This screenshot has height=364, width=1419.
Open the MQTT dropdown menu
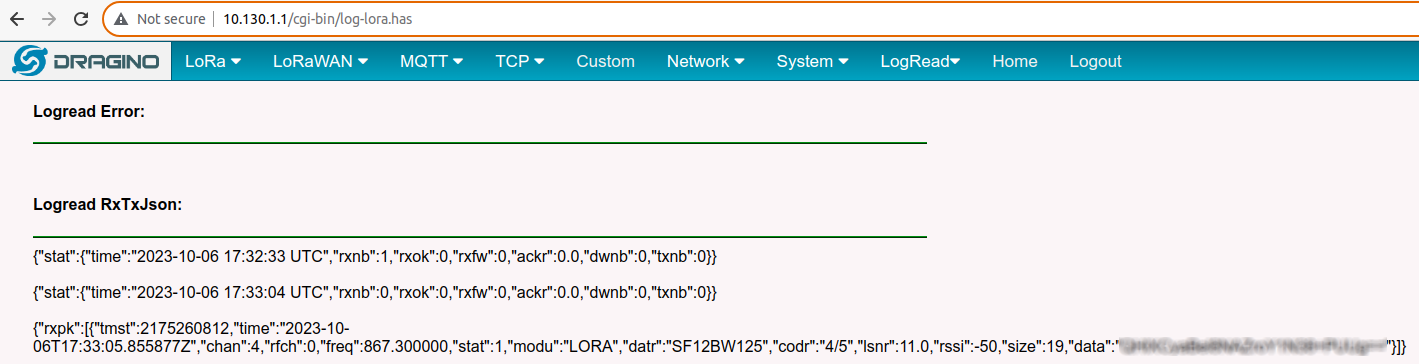(x=431, y=61)
